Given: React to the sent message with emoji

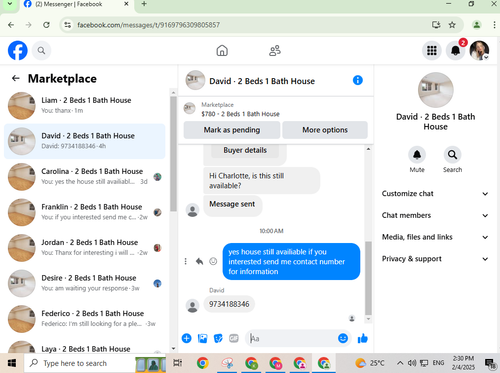Looking at the screenshot, I should point(213,261).
